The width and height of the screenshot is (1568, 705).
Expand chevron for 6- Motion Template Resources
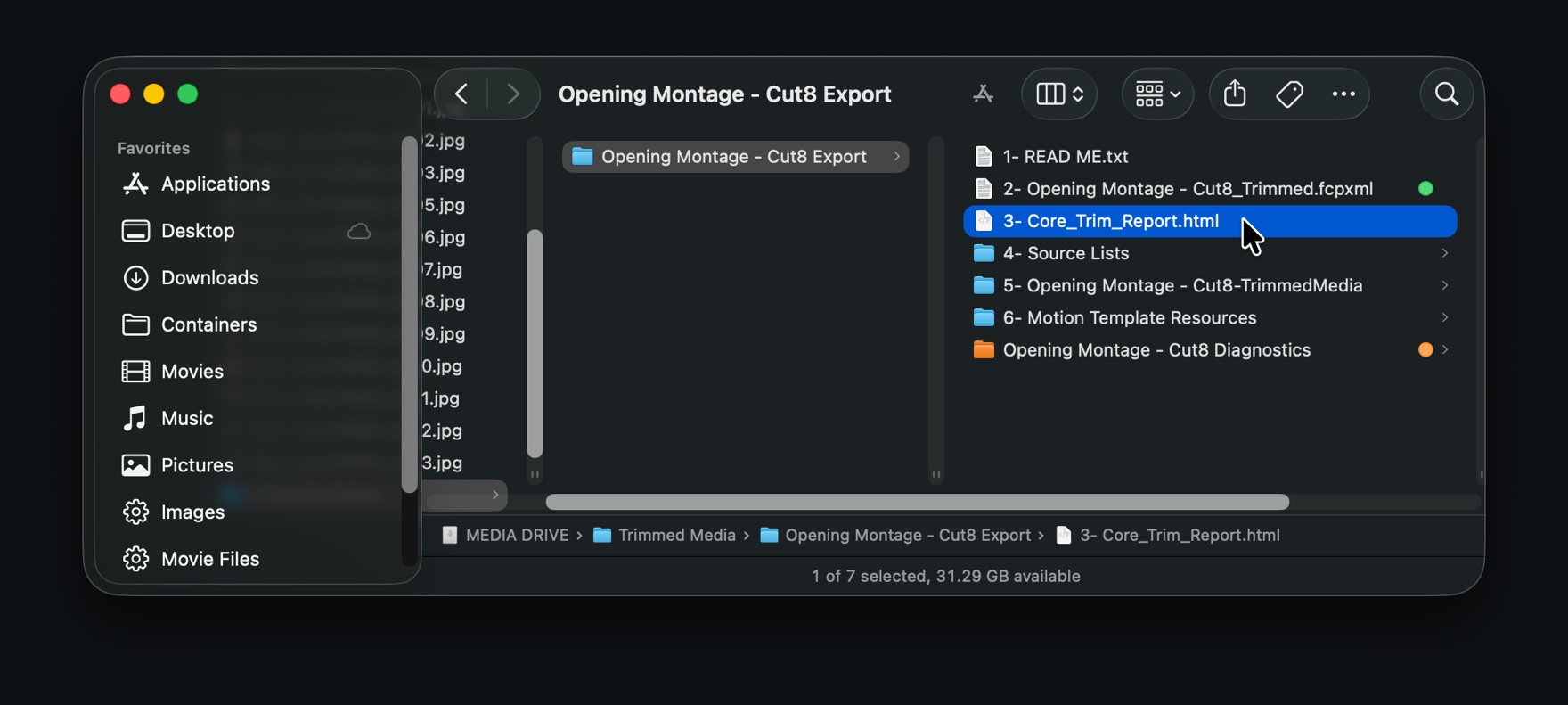click(x=1444, y=317)
